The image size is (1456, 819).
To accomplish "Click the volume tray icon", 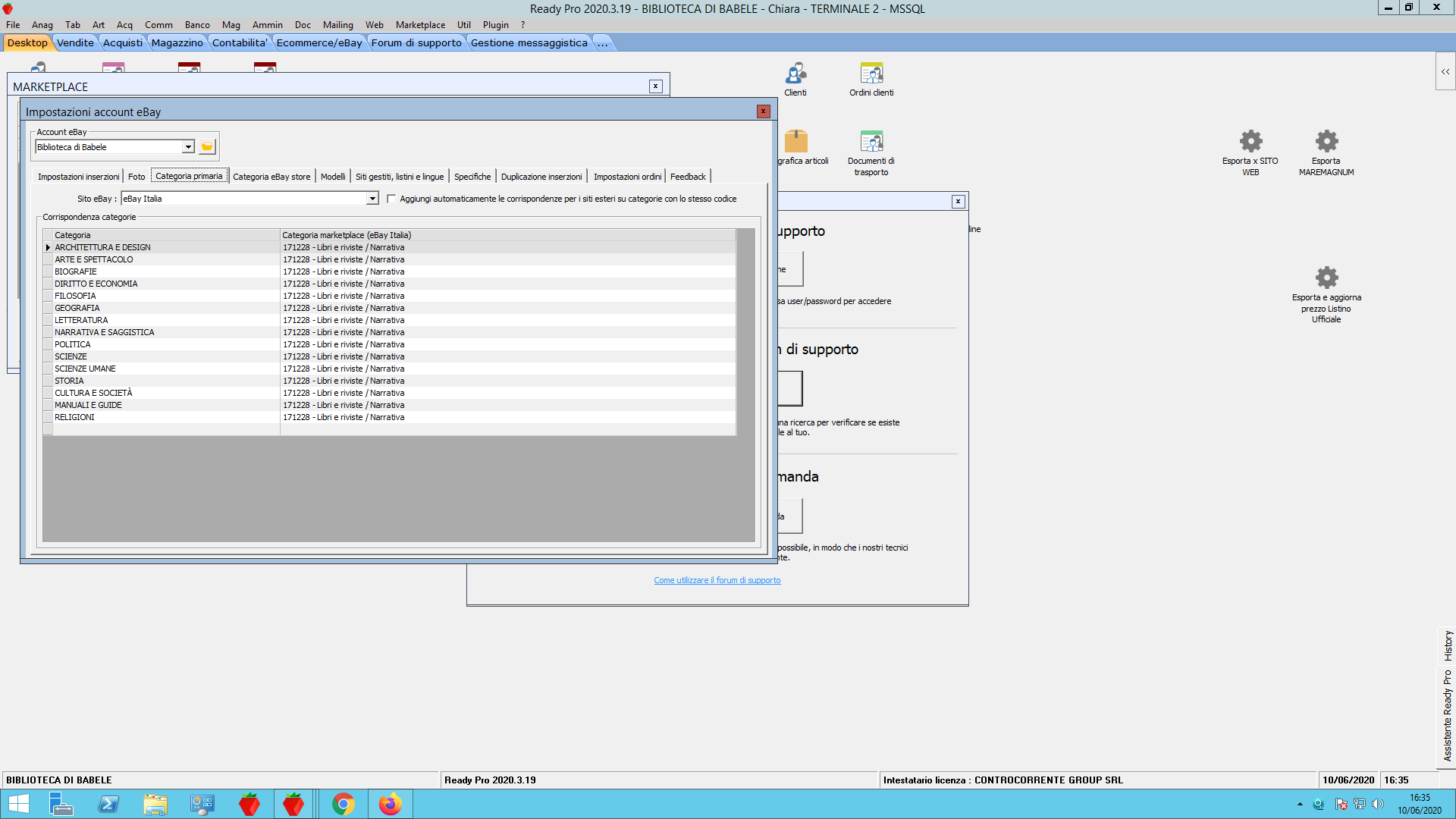I will [1378, 804].
